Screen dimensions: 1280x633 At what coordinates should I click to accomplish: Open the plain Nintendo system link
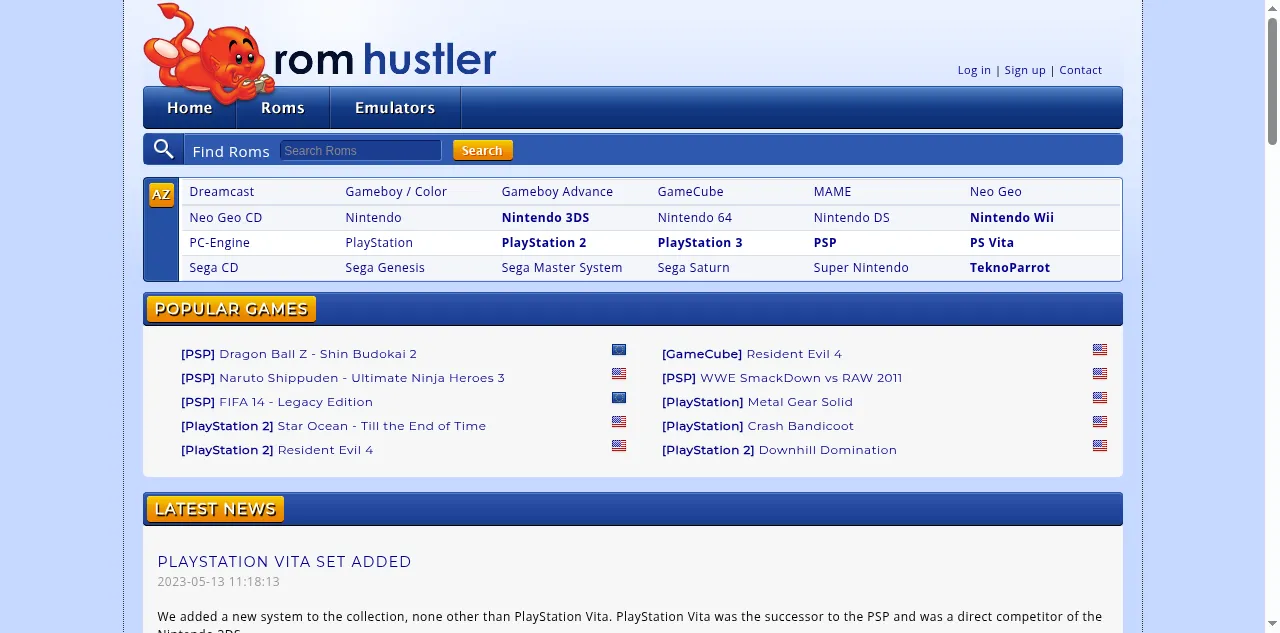coord(373,218)
